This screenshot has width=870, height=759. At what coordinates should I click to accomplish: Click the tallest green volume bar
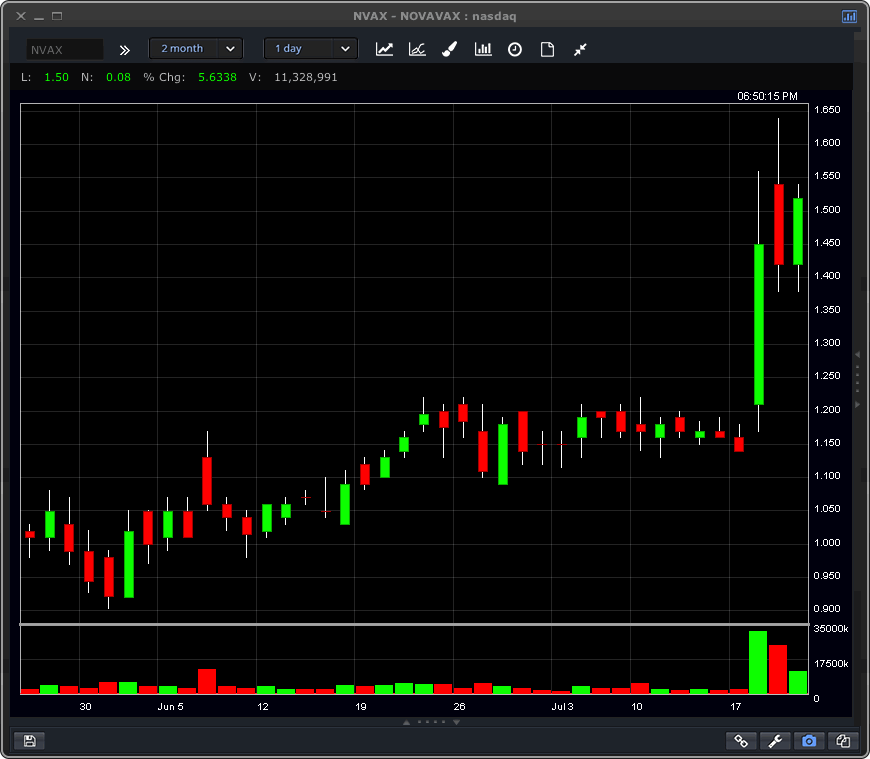tap(758, 662)
